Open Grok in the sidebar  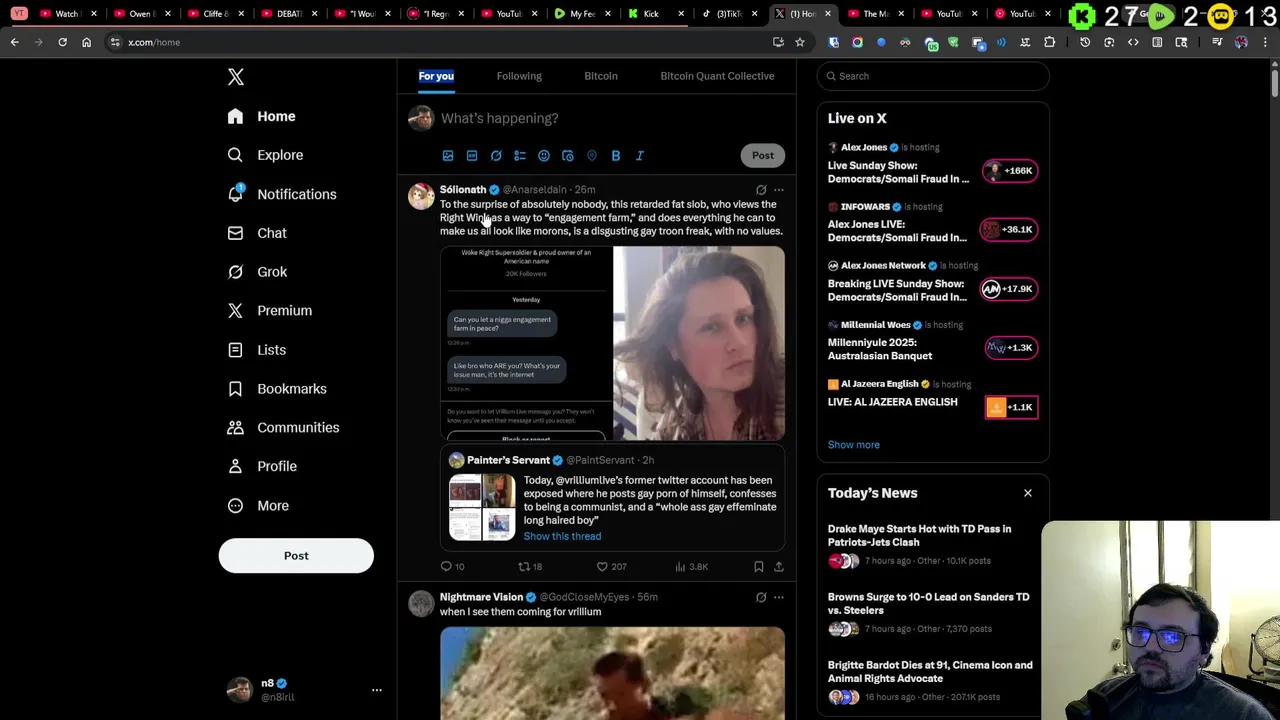point(257,272)
